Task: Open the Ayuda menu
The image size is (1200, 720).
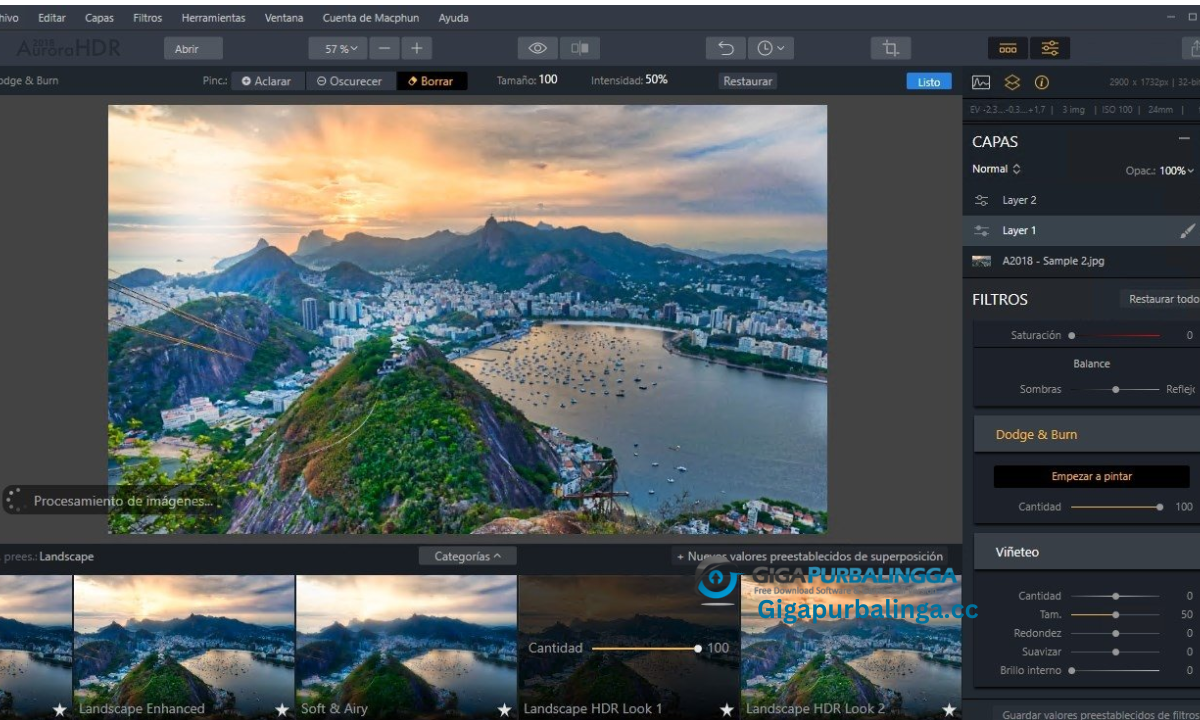Action: click(x=453, y=18)
